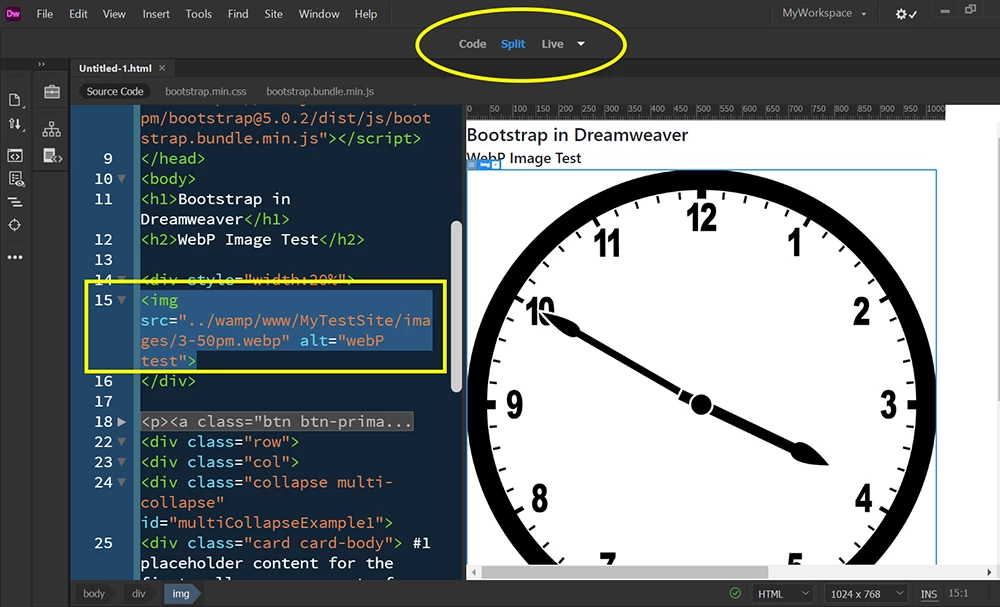This screenshot has height=607, width=1000.
Task: Open Customize Toolbar three dots icon
Action: pos(15,257)
